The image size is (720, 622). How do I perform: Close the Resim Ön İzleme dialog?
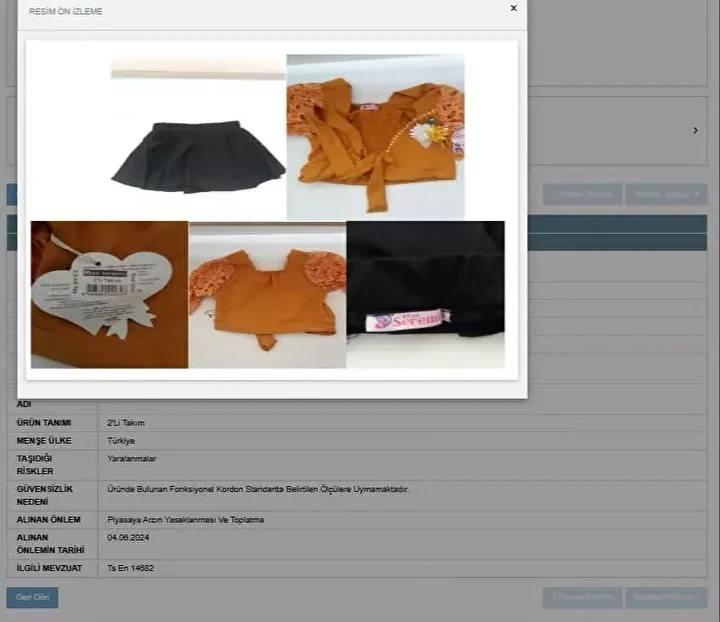(514, 9)
